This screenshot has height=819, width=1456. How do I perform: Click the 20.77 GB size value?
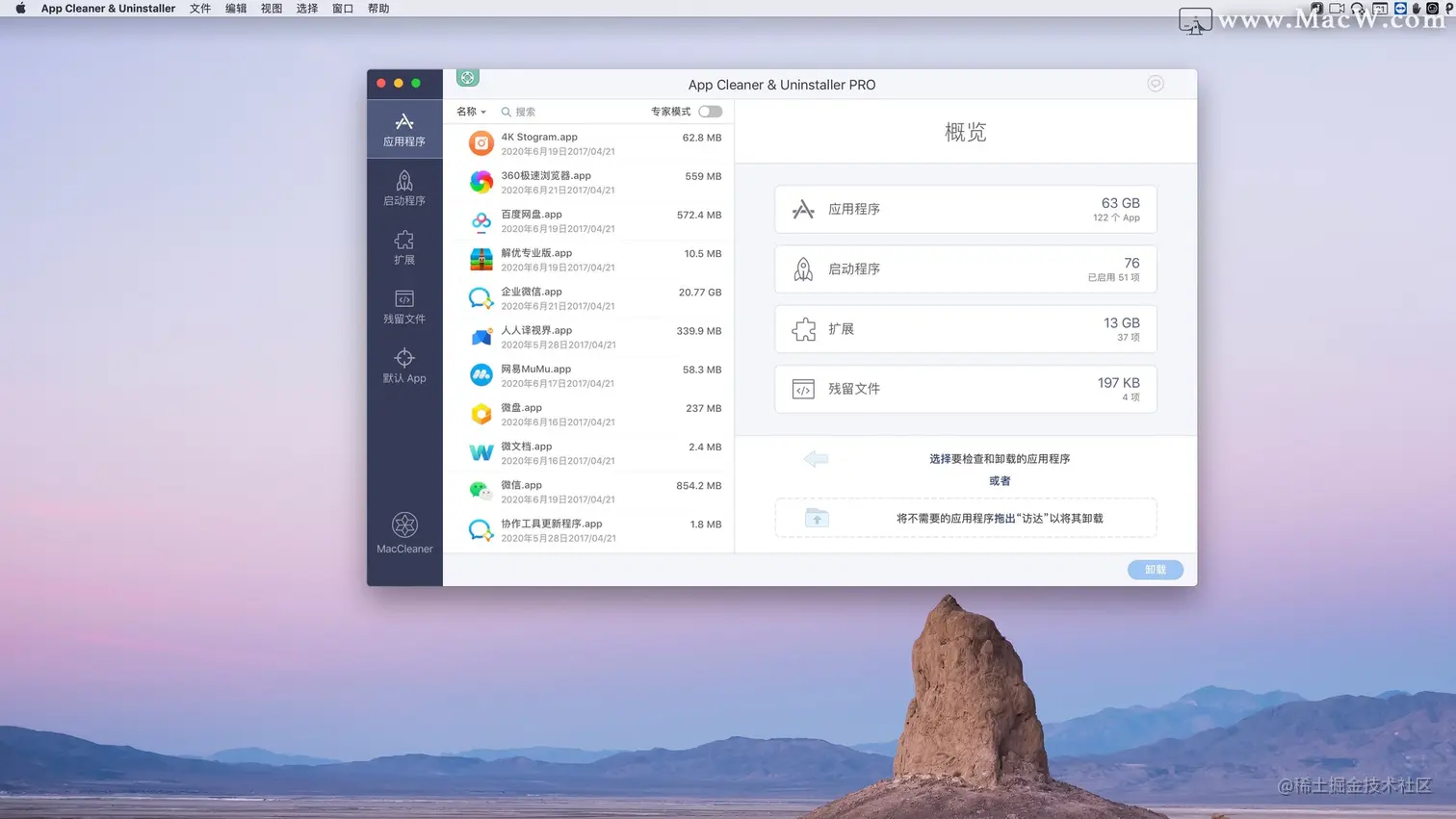[x=700, y=293]
